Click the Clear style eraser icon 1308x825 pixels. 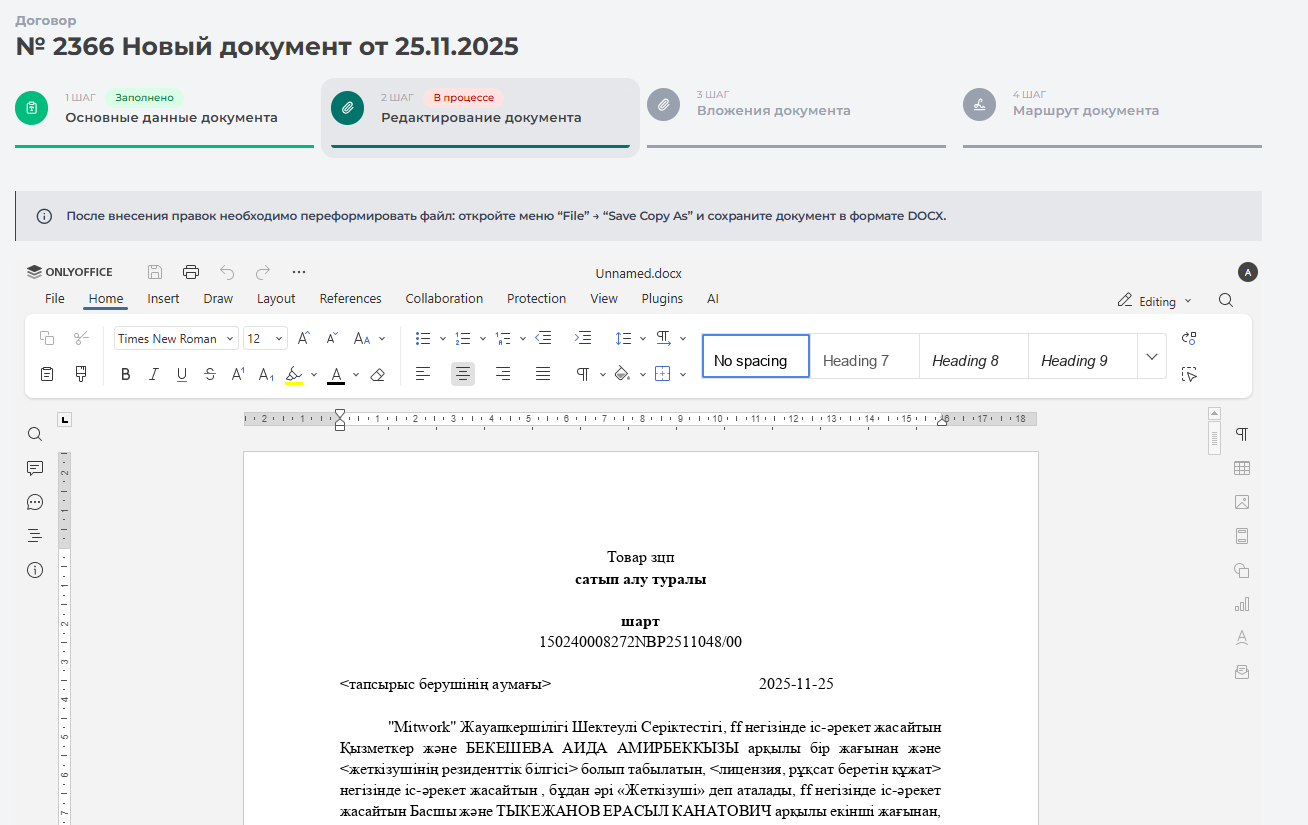[x=377, y=374]
